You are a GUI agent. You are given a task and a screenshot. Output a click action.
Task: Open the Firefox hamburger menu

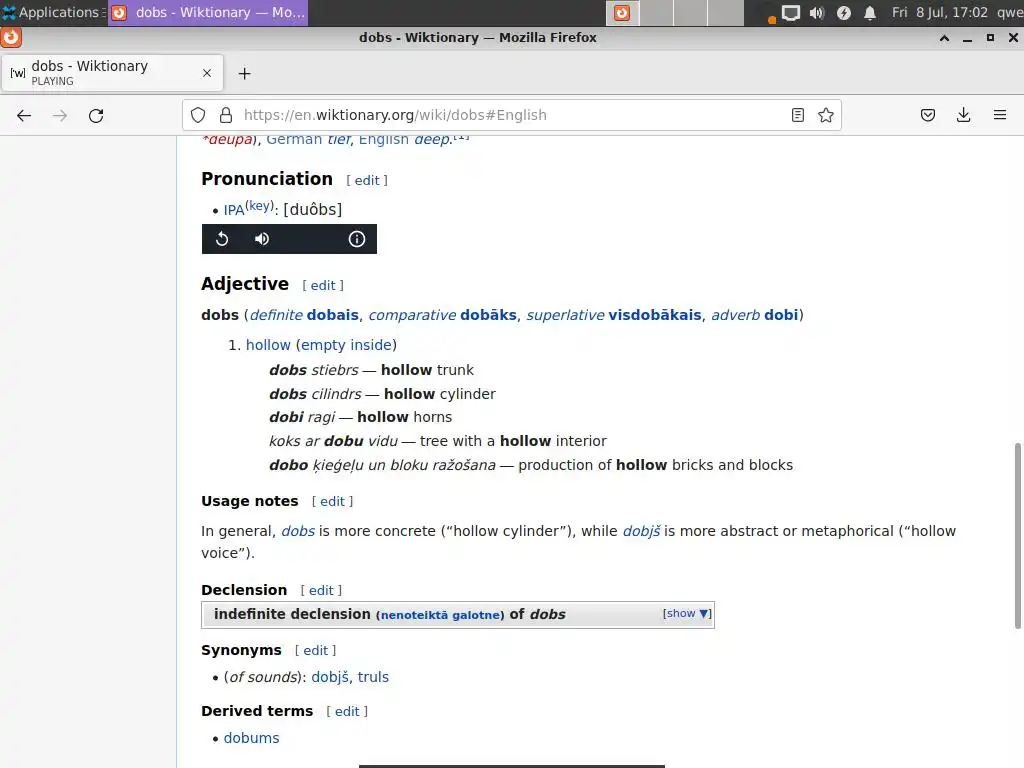tap(999, 116)
